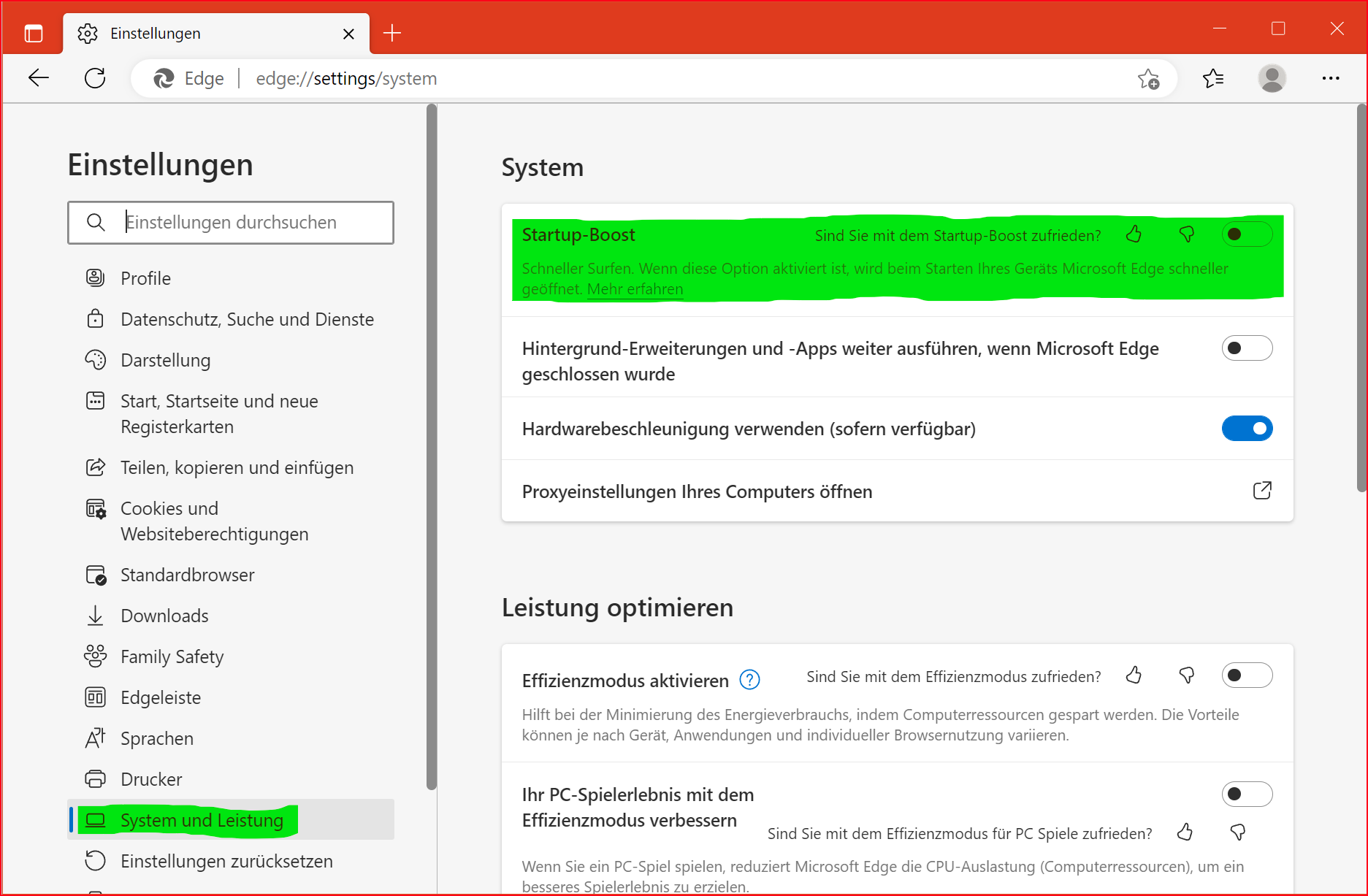Click thumbs up for Startup-Boost

(1134, 234)
